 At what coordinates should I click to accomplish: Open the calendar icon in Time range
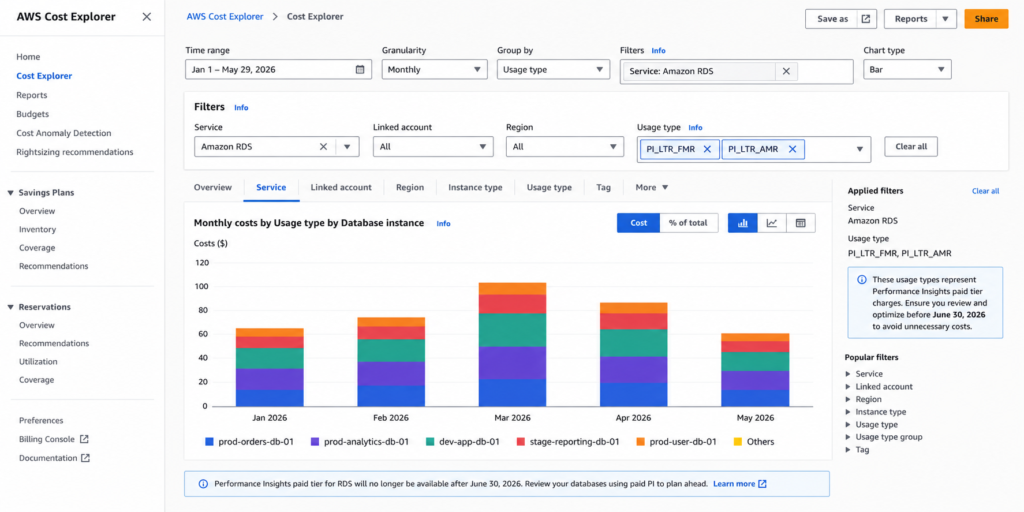(360, 69)
